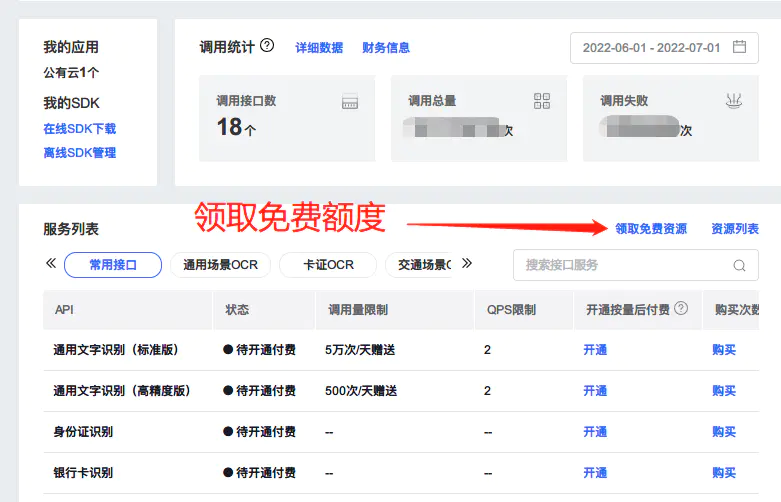Screen dimensions: 781x502
Task: Click the search magnifier icon
Action: 739,266
